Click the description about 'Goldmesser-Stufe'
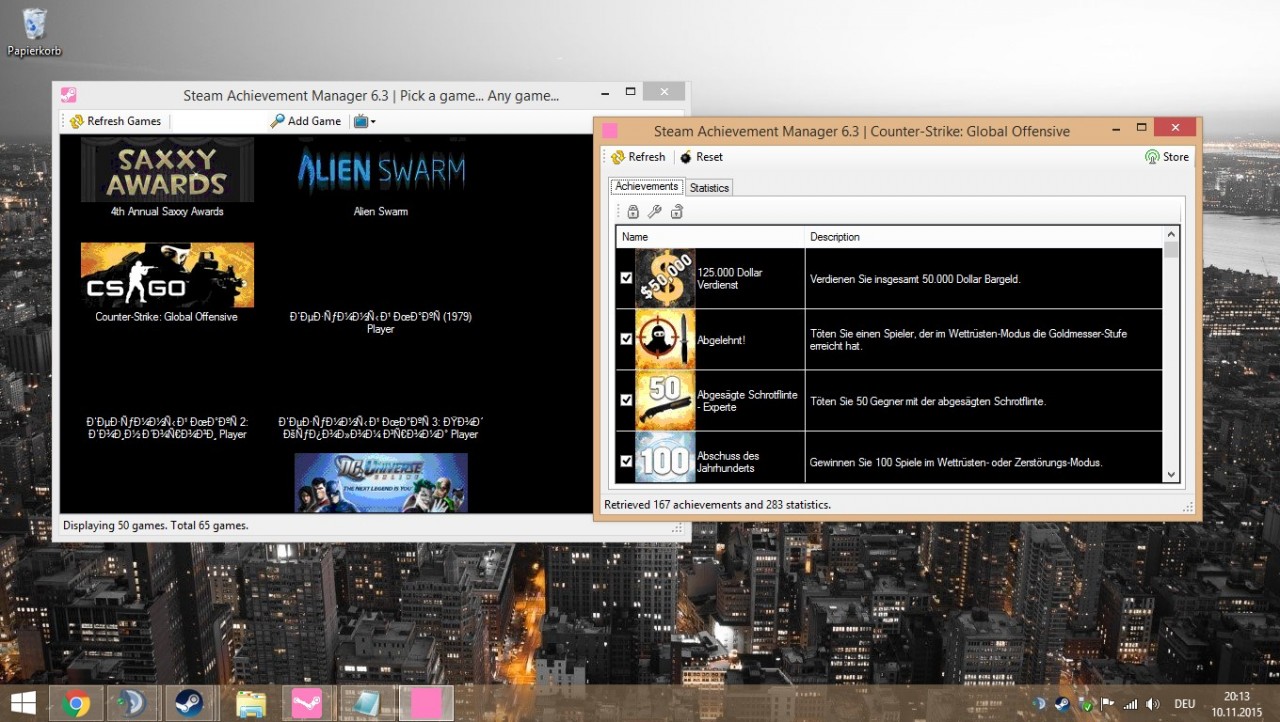This screenshot has height=722, width=1280. 968,340
